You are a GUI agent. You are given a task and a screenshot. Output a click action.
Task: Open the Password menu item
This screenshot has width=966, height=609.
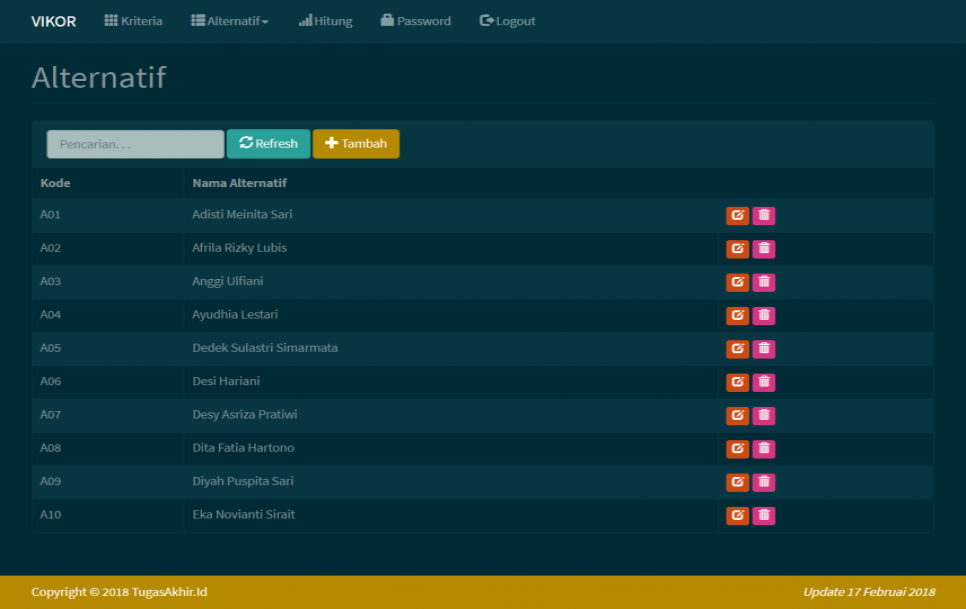[x=415, y=21]
